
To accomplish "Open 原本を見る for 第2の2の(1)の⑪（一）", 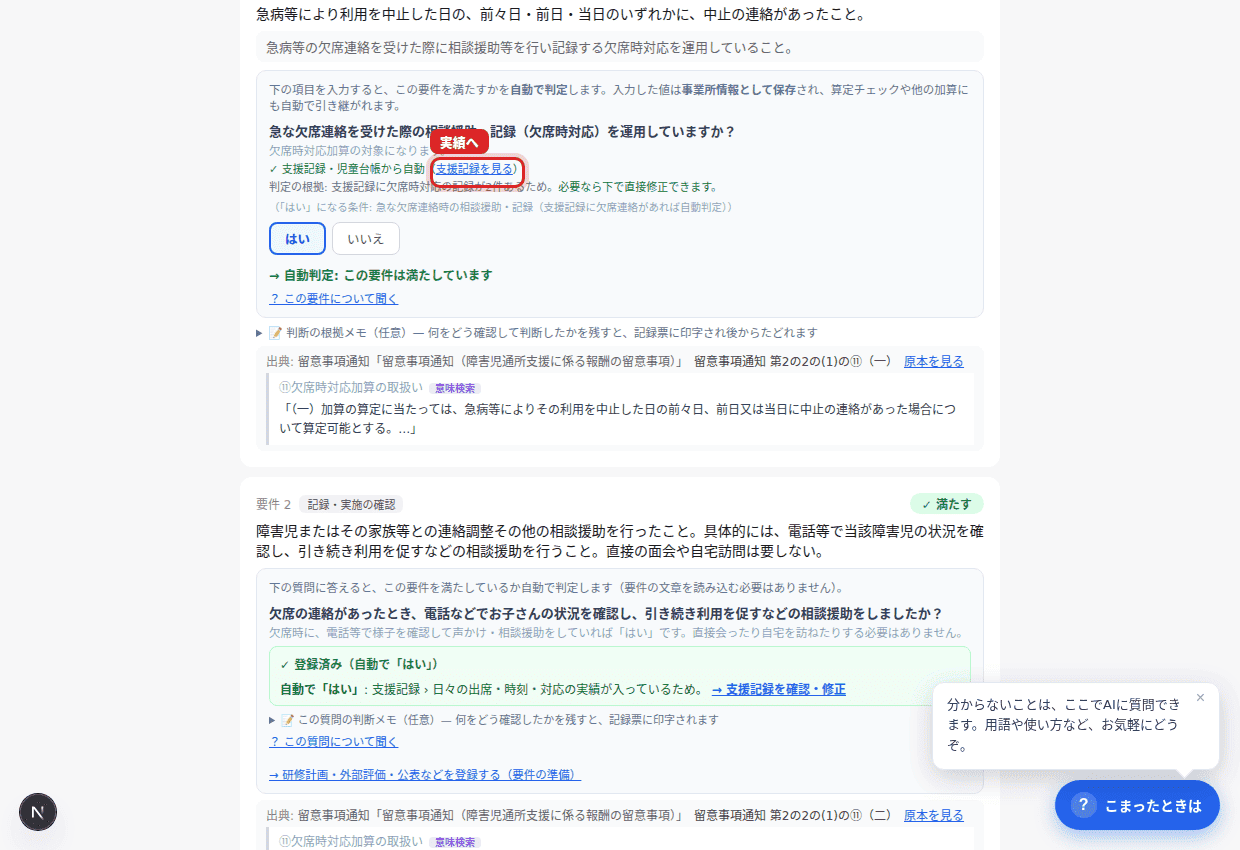I will (x=934, y=361).
